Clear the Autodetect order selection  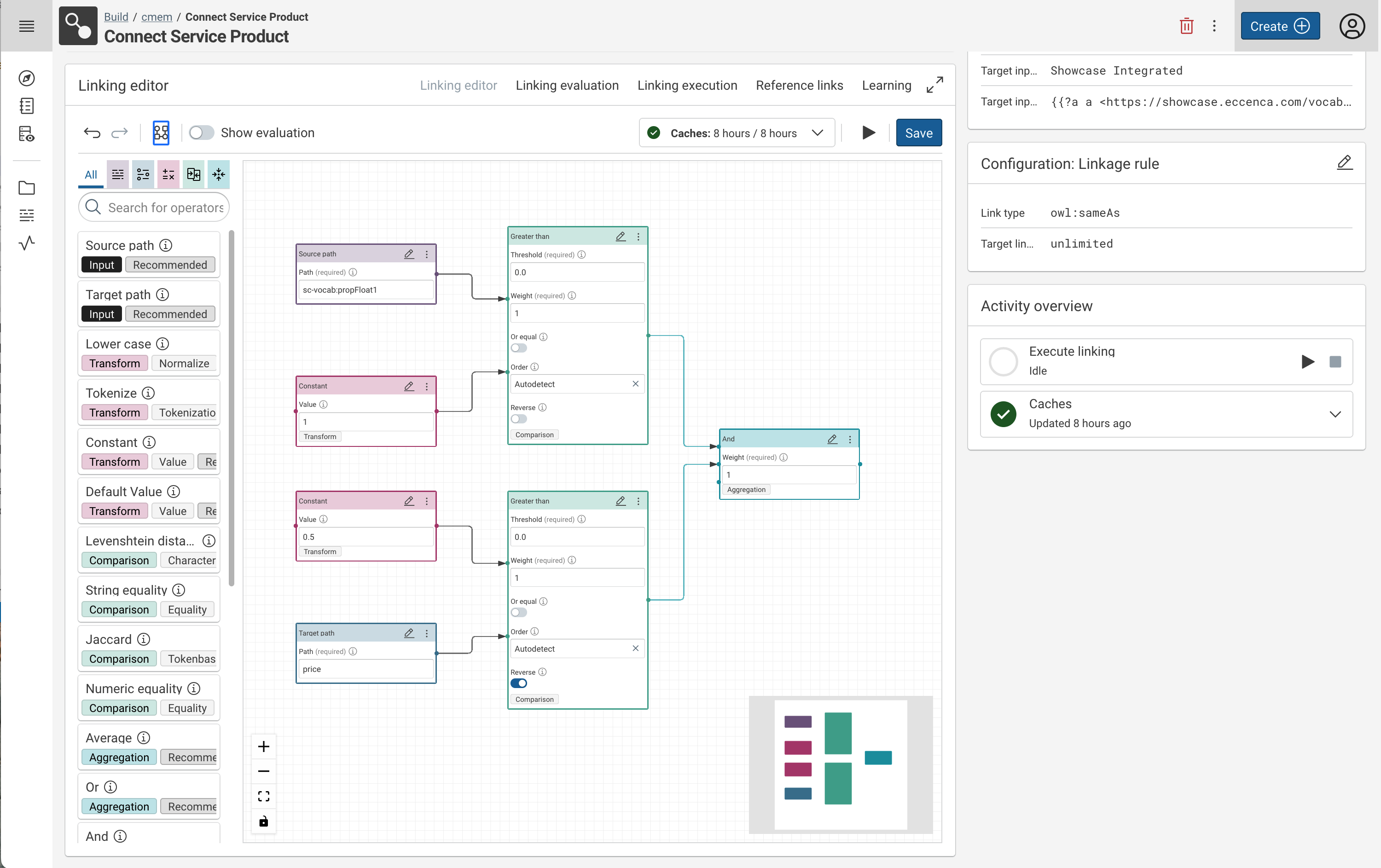(x=635, y=383)
